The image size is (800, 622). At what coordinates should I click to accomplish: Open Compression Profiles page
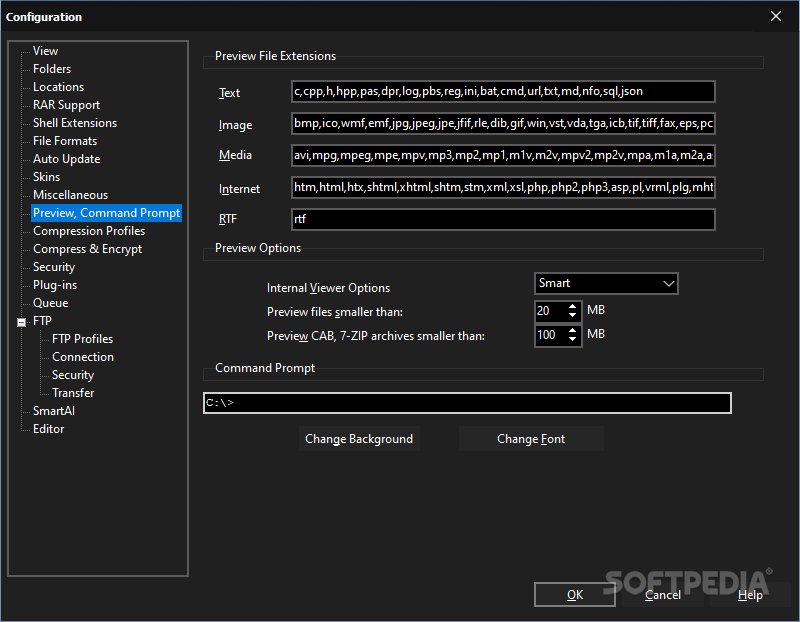point(89,231)
